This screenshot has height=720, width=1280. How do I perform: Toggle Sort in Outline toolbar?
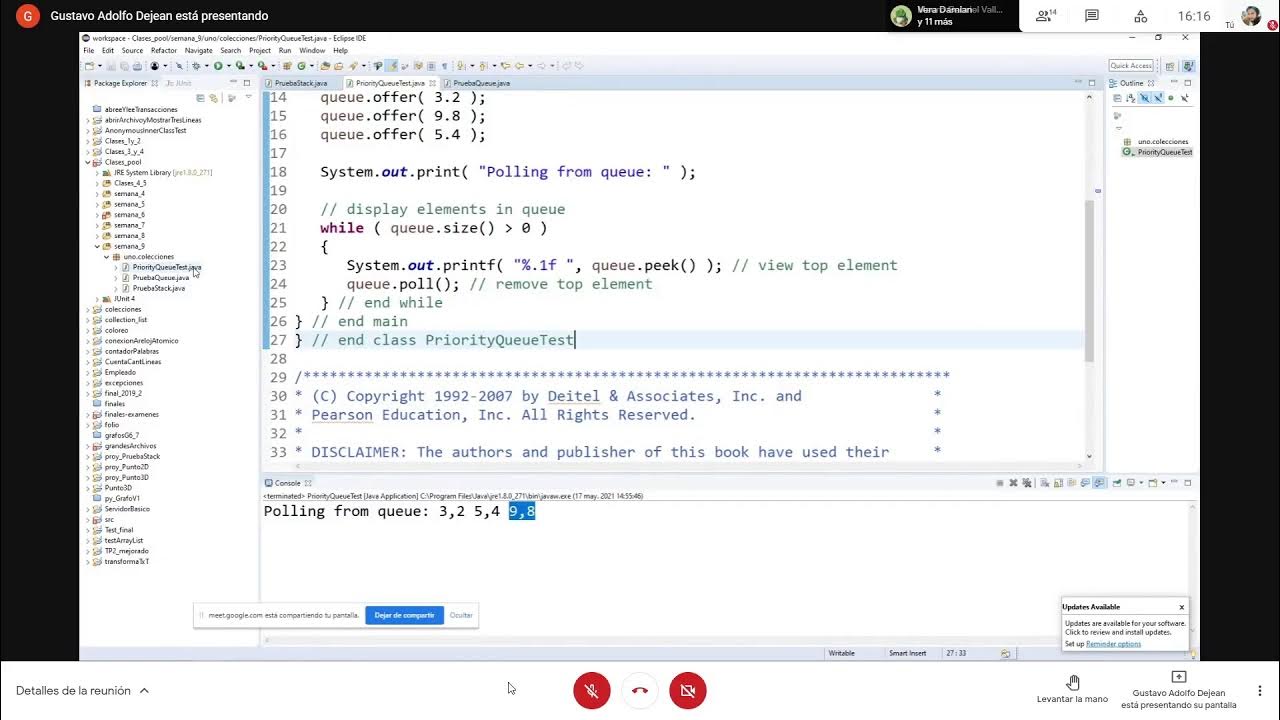click(x=1131, y=98)
